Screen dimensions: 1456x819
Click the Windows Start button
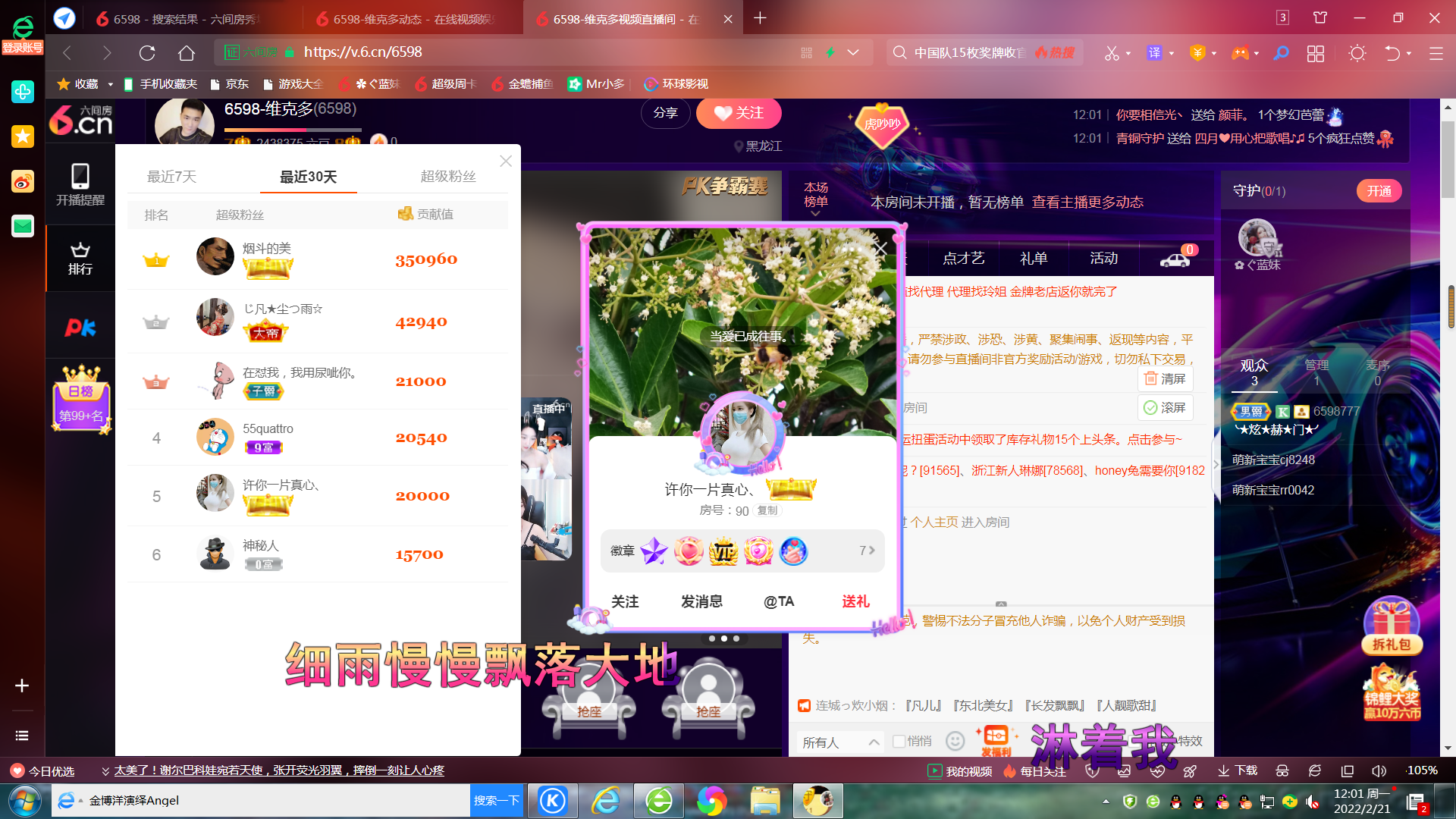coord(24,801)
